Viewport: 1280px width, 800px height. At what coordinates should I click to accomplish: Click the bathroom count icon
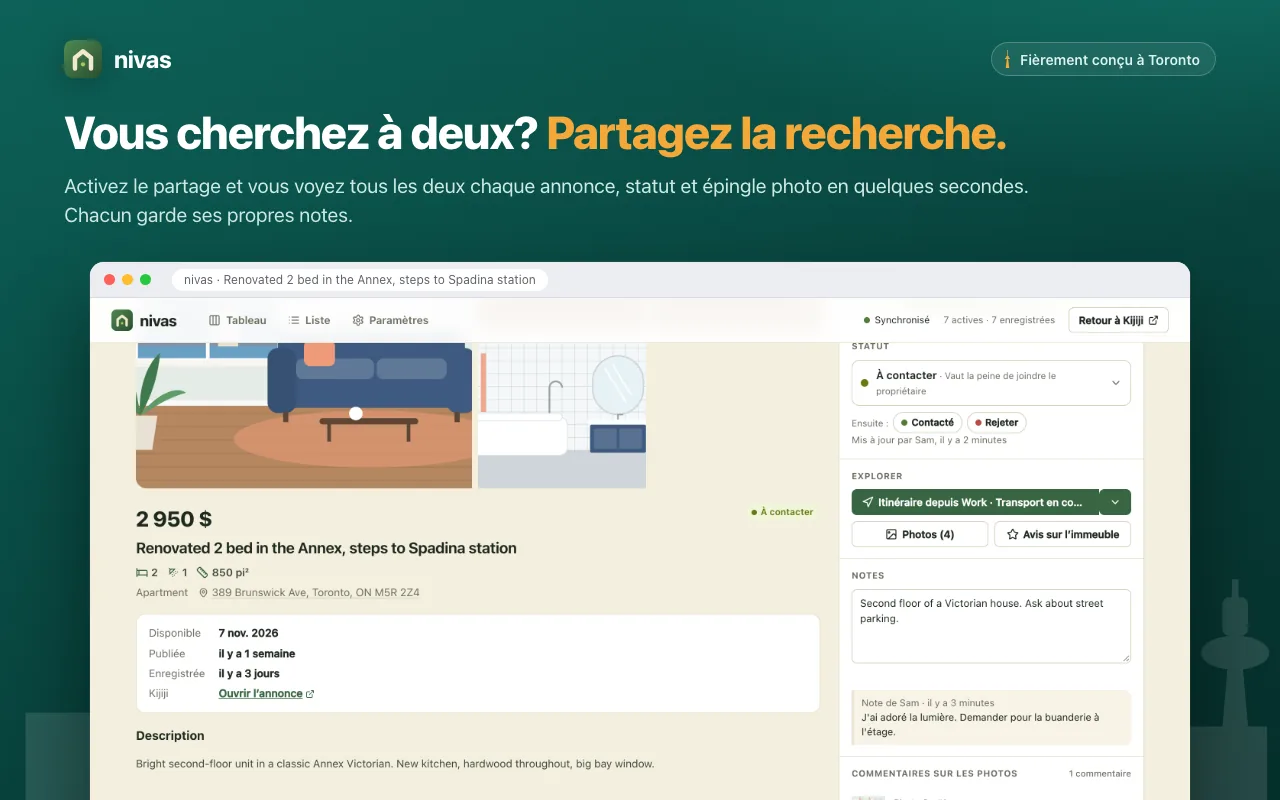[x=172, y=573]
